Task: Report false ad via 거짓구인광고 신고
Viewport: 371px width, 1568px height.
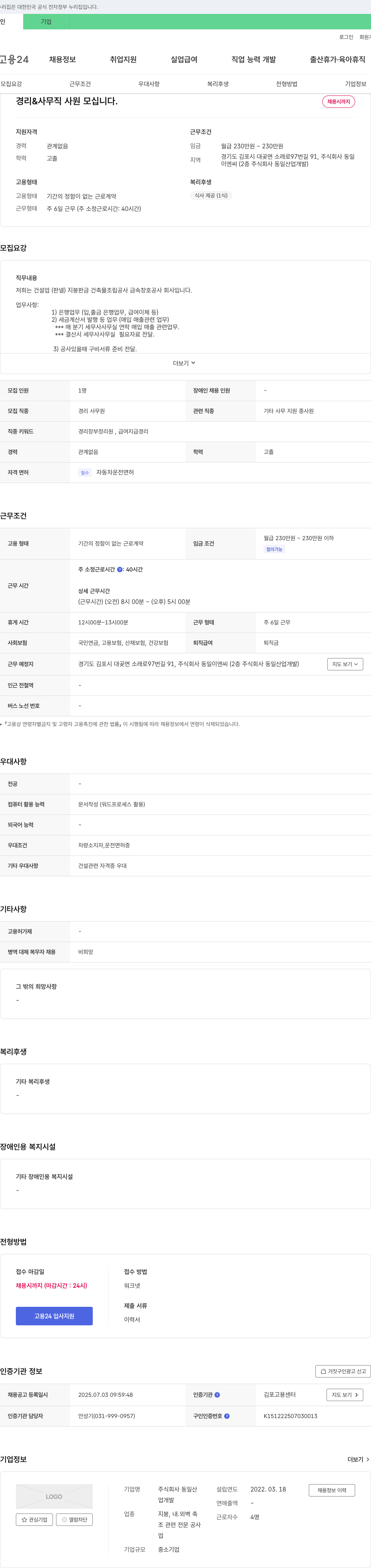Action: 343,1371
